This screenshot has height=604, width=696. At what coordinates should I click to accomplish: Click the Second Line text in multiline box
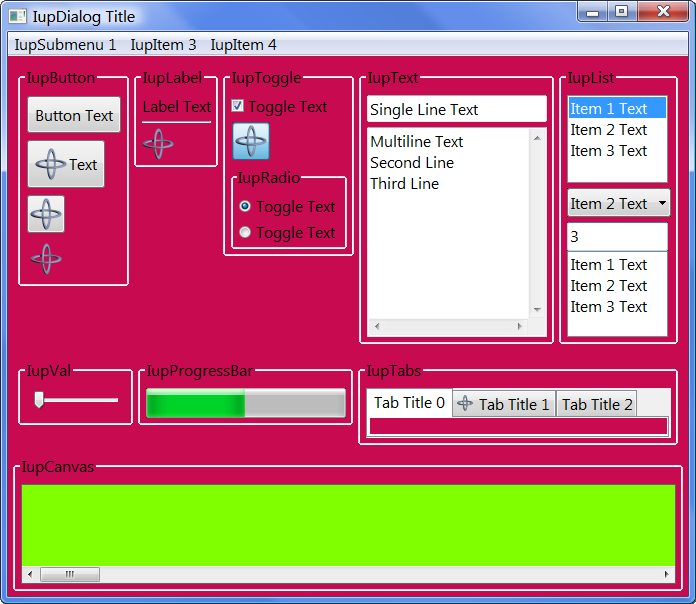tap(412, 162)
